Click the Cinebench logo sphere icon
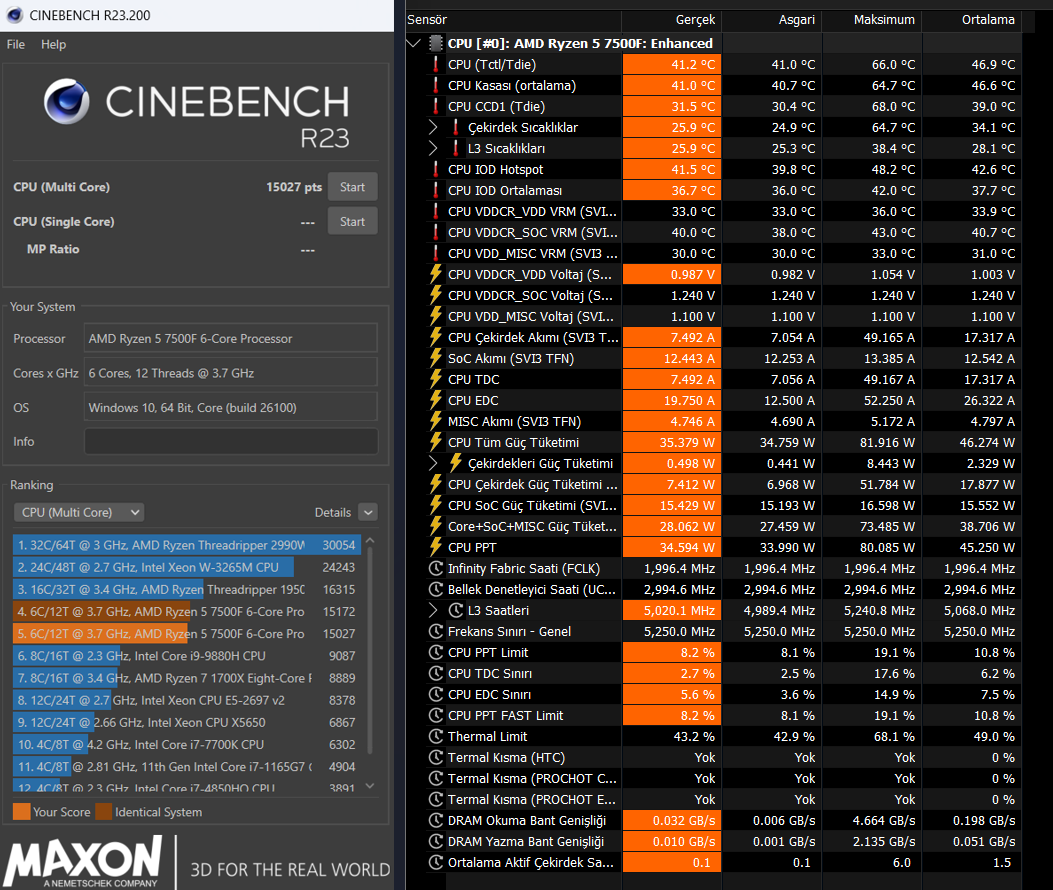The width and height of the screenshot is (1053, 890). coord(66,101)
